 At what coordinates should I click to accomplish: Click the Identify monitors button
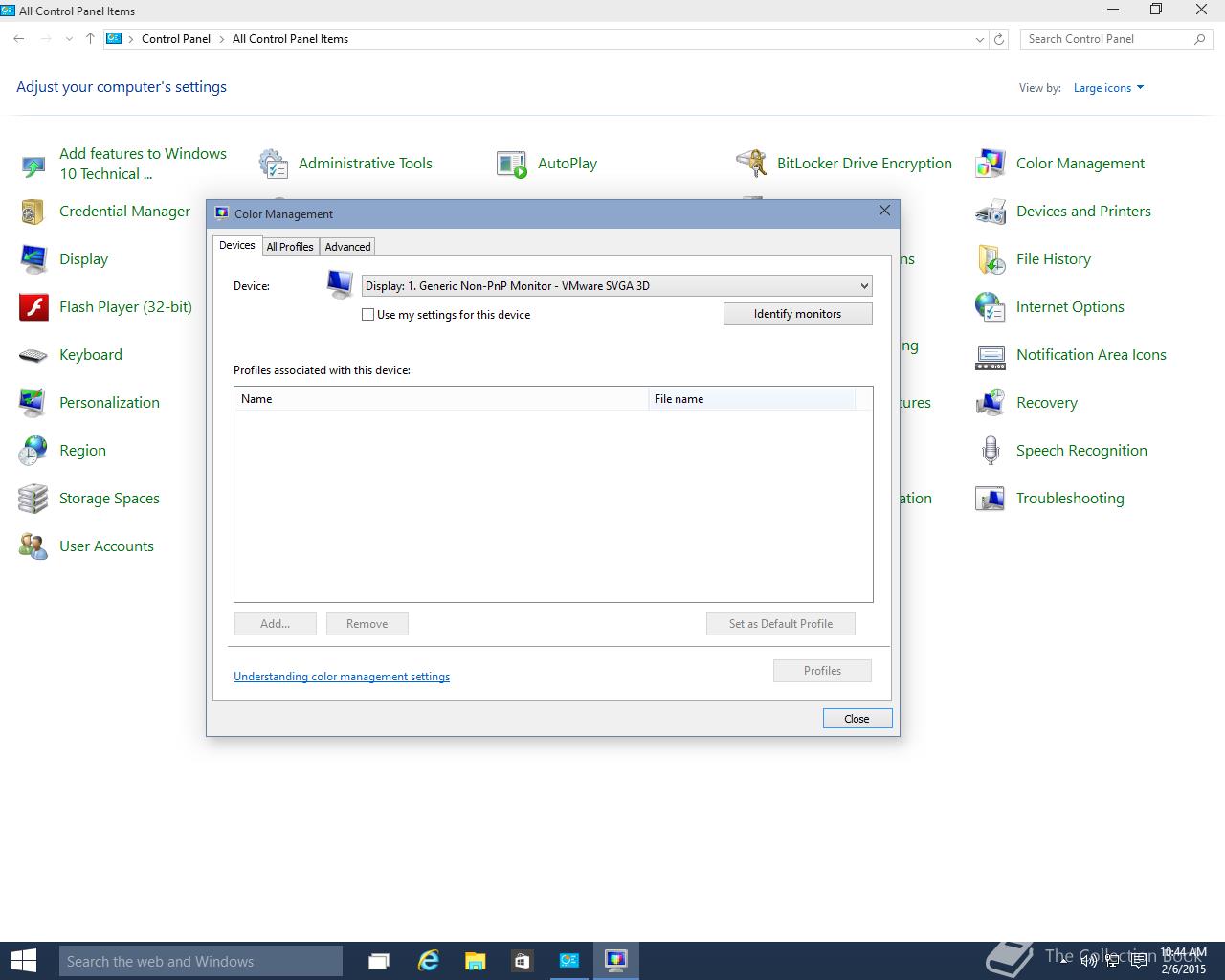click(798, 314)
